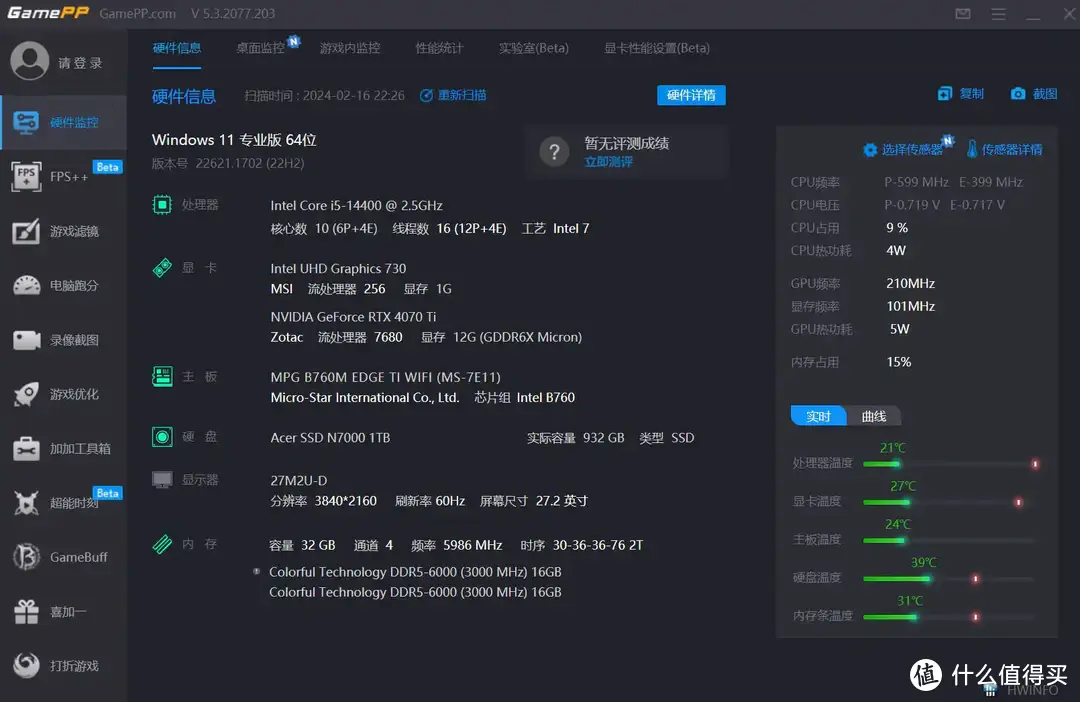Click the 显卡 graphics card icon

(162, 267)
